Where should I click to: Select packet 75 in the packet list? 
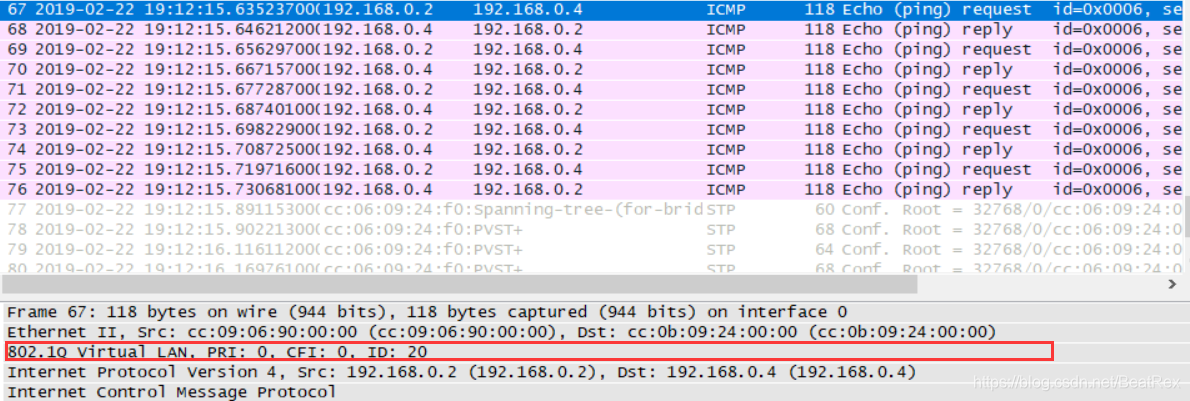[591, 169]
